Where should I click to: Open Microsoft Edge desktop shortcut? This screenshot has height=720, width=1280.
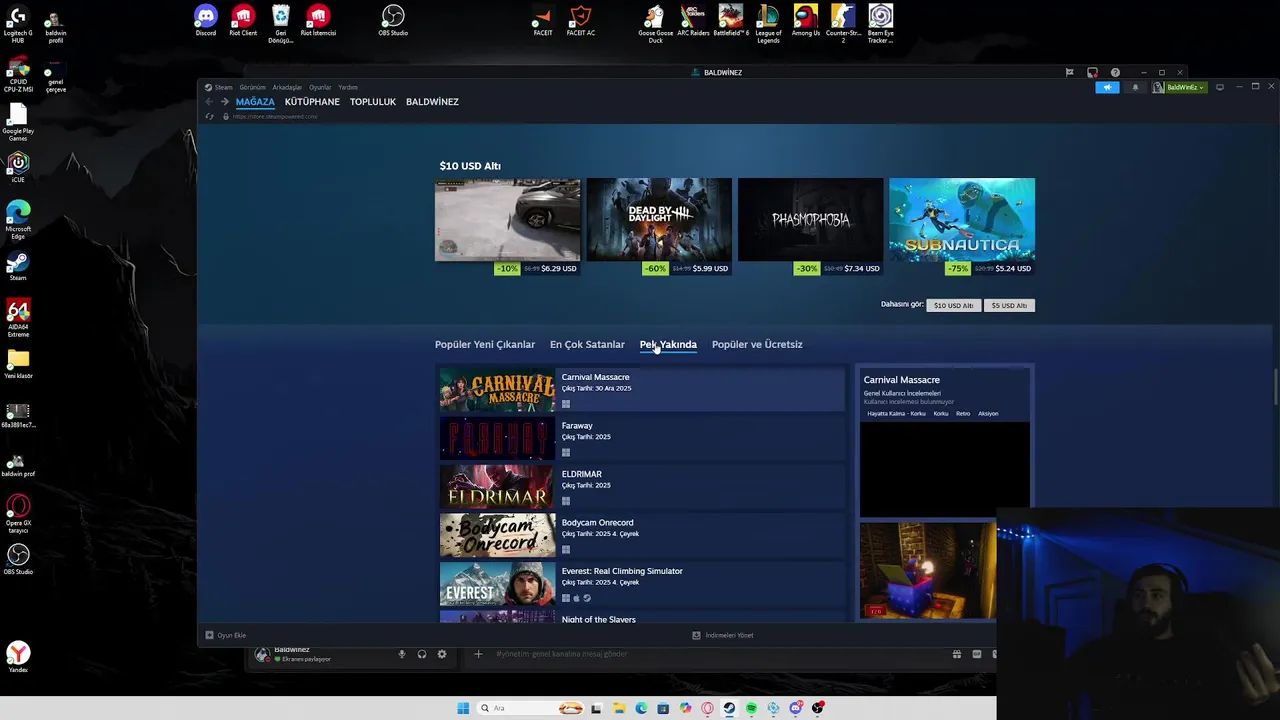coord(18,219)
